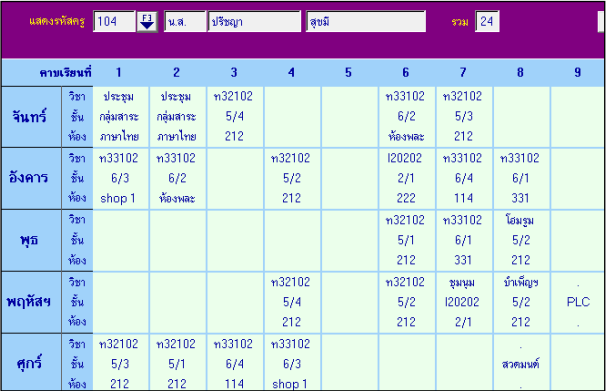Select Monday period 3 cell ท32102 5/4
Screen dimensions: 607x391
[x=235, y=117]
